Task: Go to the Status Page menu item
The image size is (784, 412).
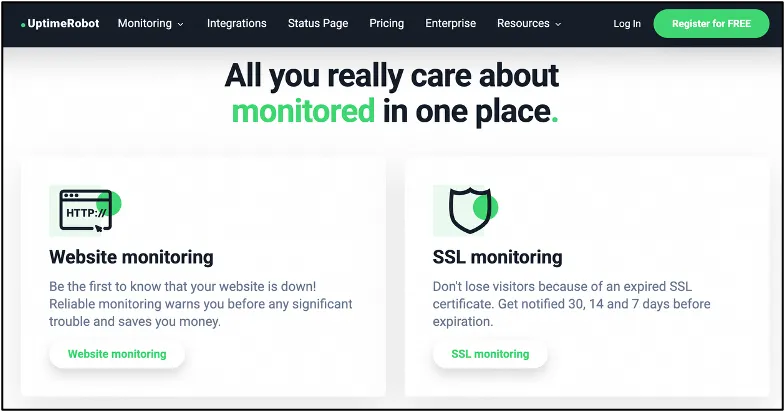Action: click(318, 24)
